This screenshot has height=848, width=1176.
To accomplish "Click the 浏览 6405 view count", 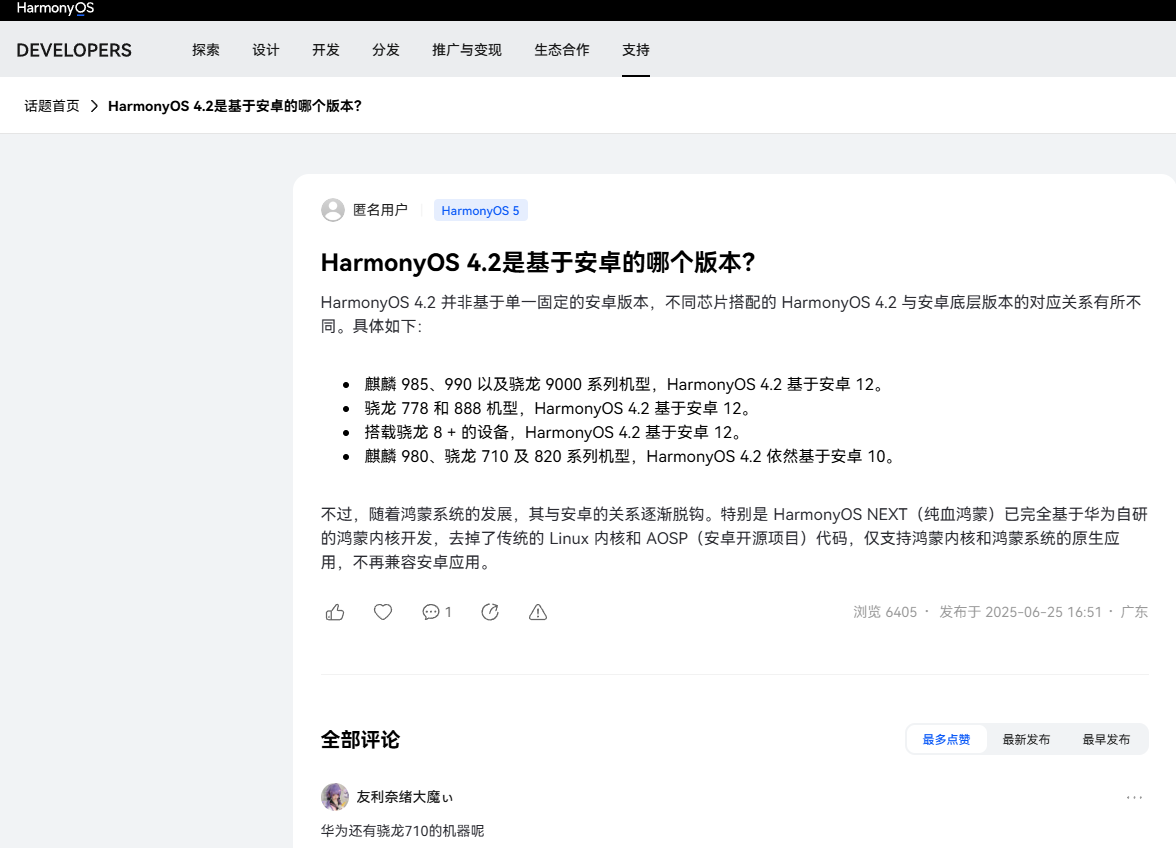I will pyautogui.click(x=885, y=612).
